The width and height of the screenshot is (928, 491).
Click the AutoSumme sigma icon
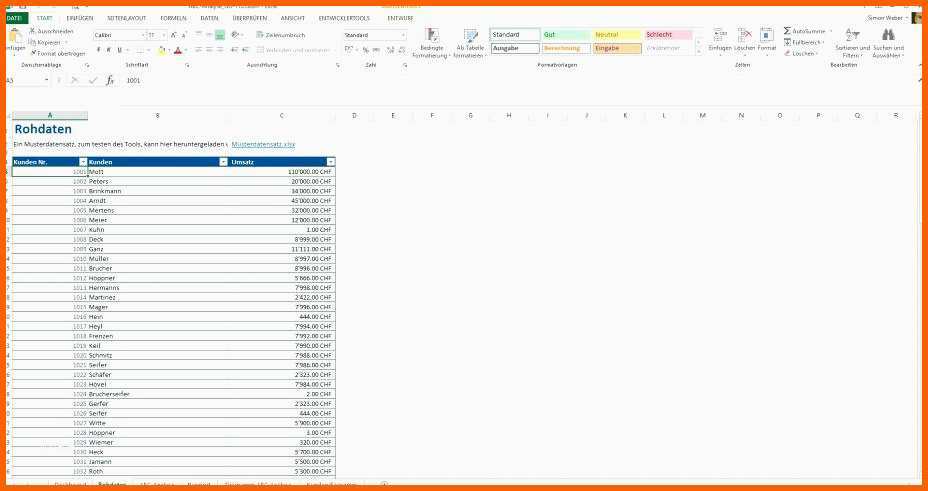pyautogui.click(x=787, y=31)
